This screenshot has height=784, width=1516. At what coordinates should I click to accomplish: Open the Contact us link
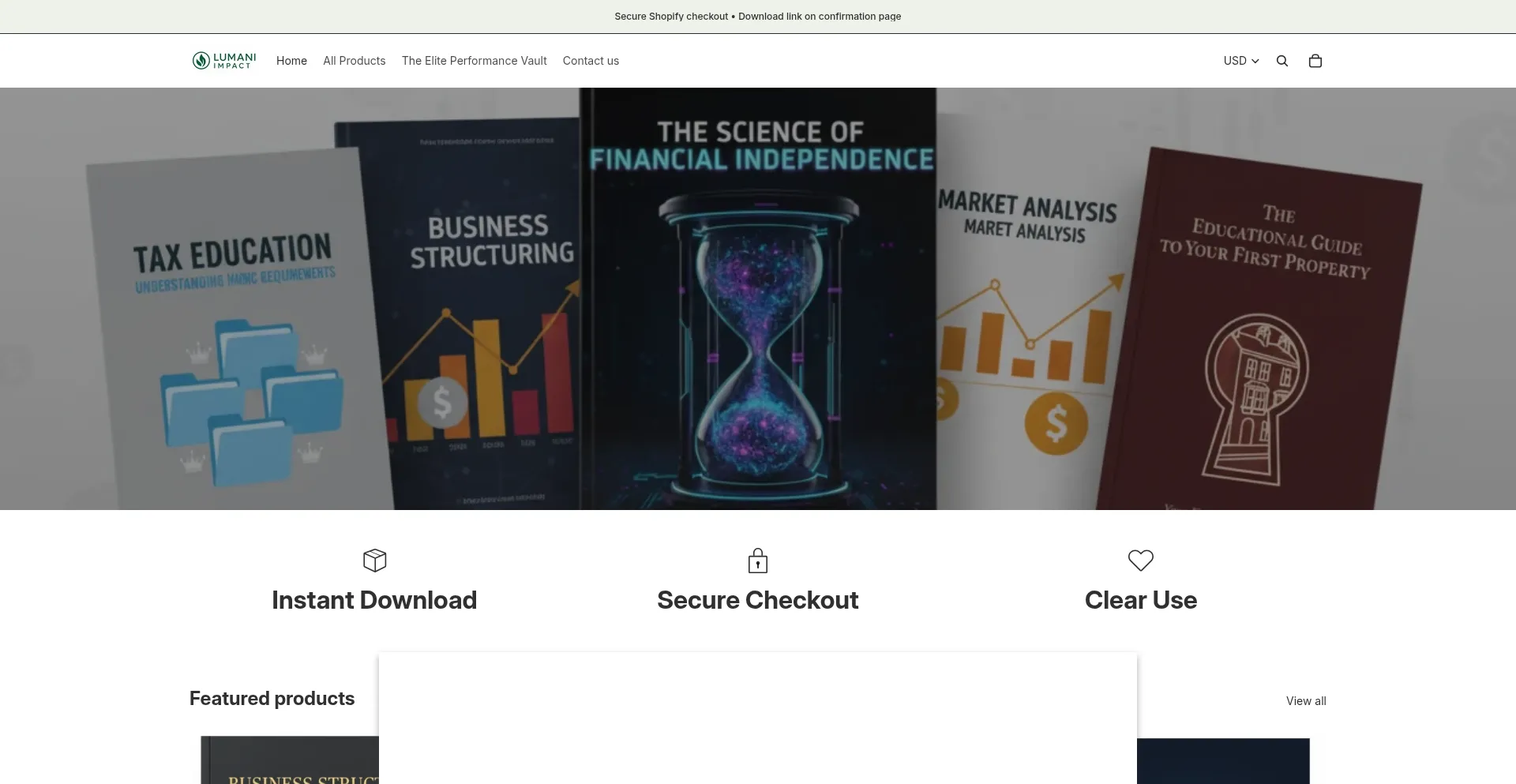pos(591,61)
